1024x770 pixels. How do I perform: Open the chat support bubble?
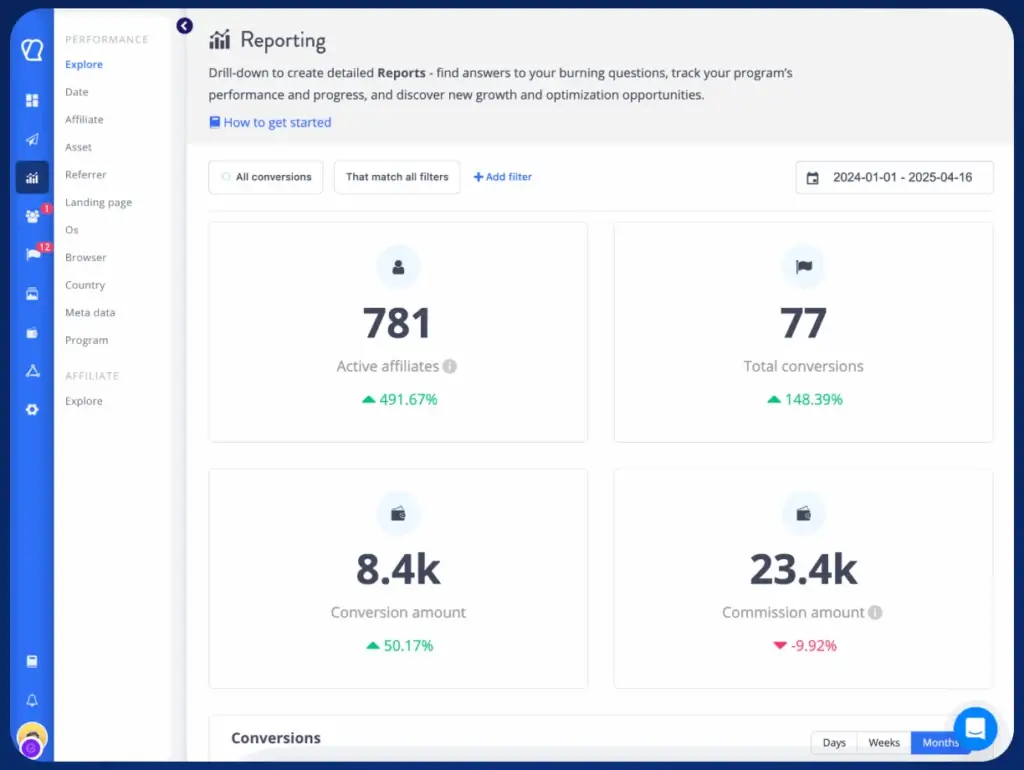pyautogui.click(x=975, y=729)
